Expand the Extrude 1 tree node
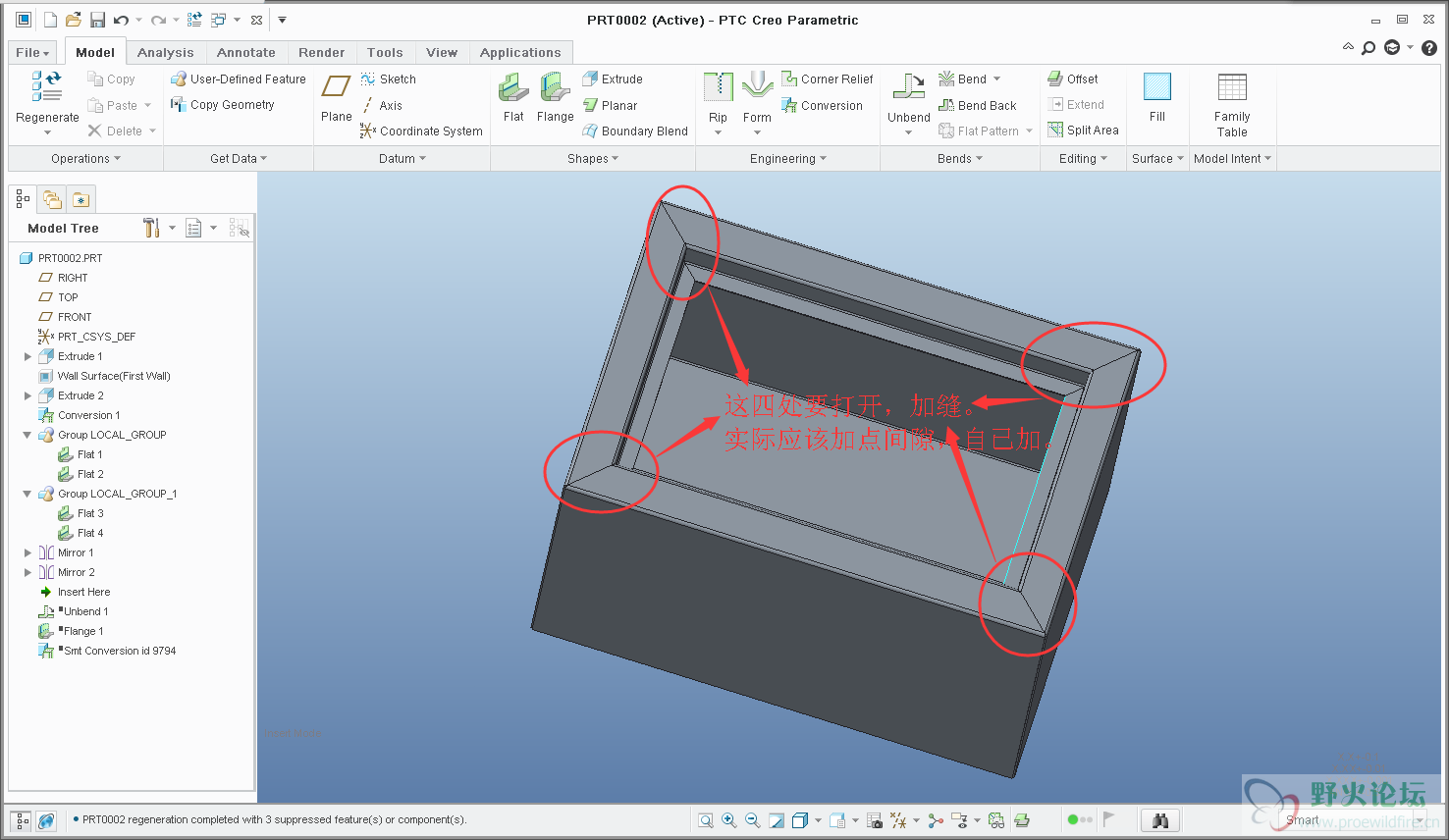The width and height of the screenshot is (1449, 840). click(x=27, y=356)
